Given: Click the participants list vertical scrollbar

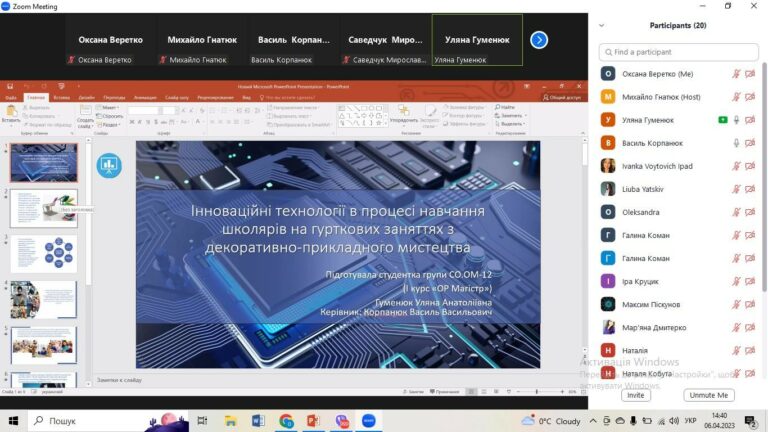Looking at the screenshot, I should [x=764, y=177].
